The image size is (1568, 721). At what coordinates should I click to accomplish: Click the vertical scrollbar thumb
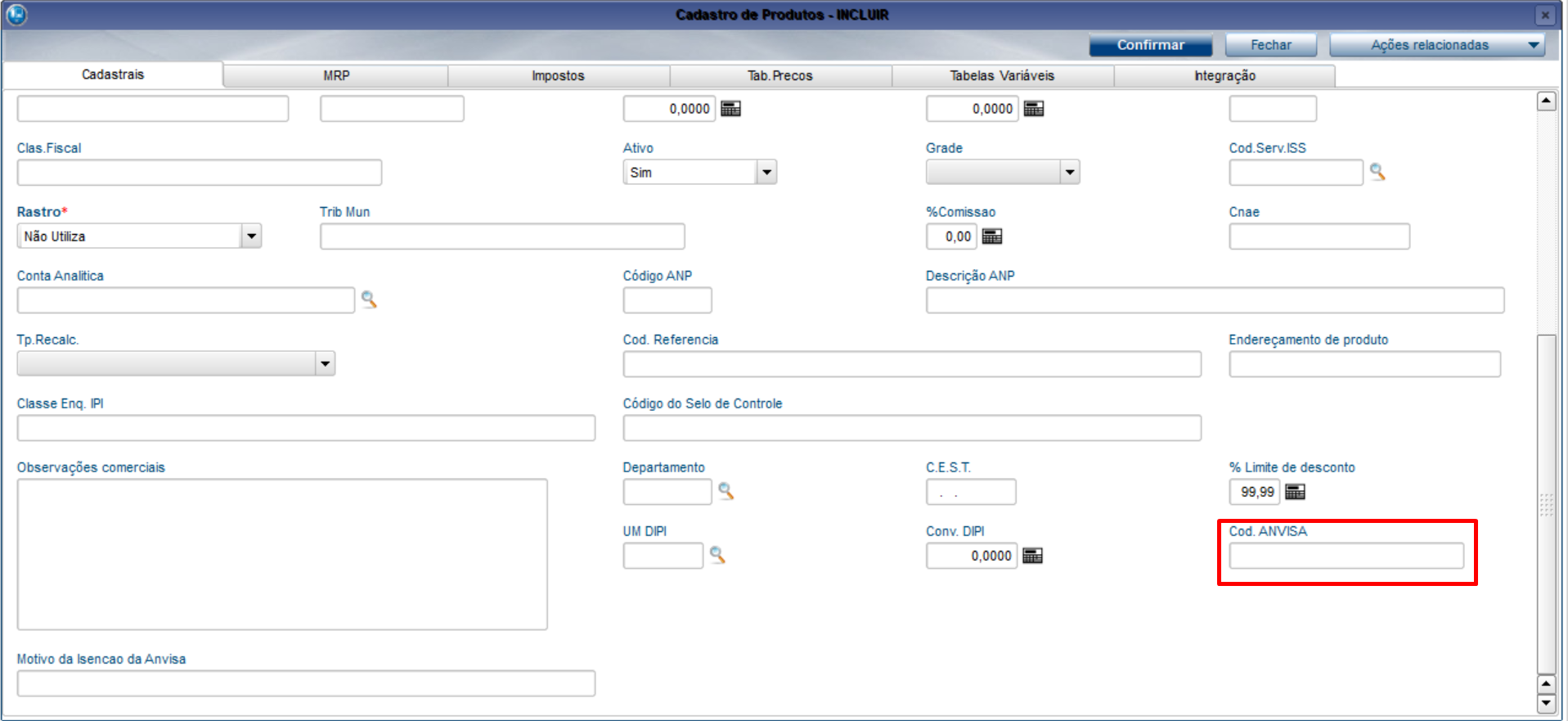[1546, 503]
